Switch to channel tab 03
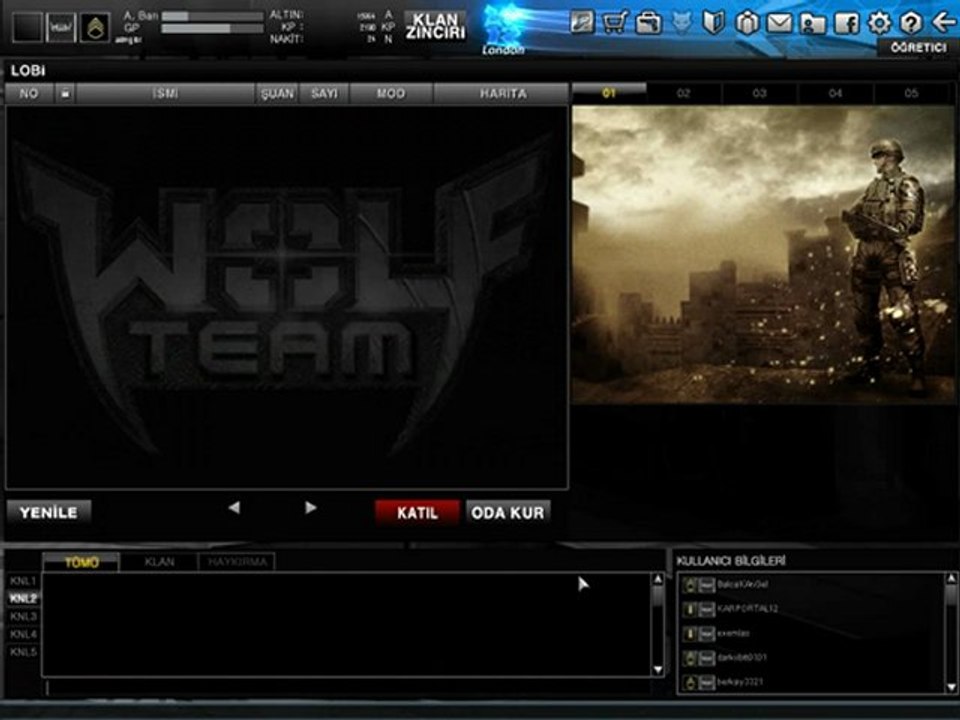 760,93
